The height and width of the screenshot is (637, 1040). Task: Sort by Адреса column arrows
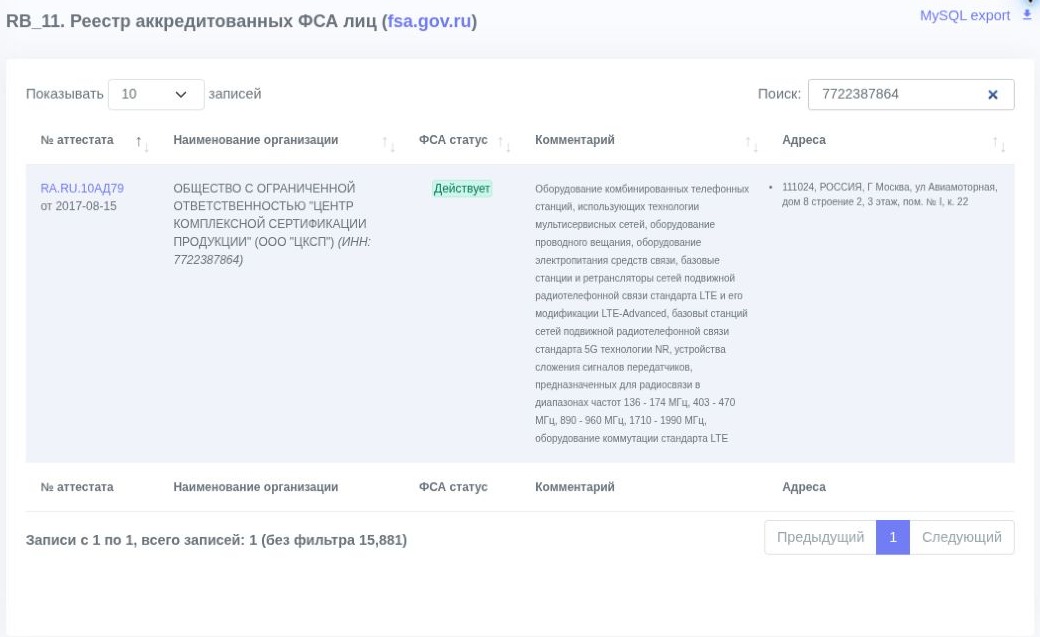pos(999,142)
